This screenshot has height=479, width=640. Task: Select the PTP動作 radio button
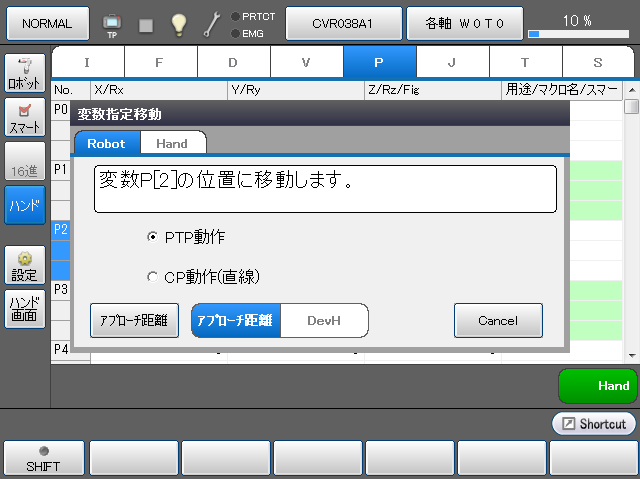coord(152,237)
